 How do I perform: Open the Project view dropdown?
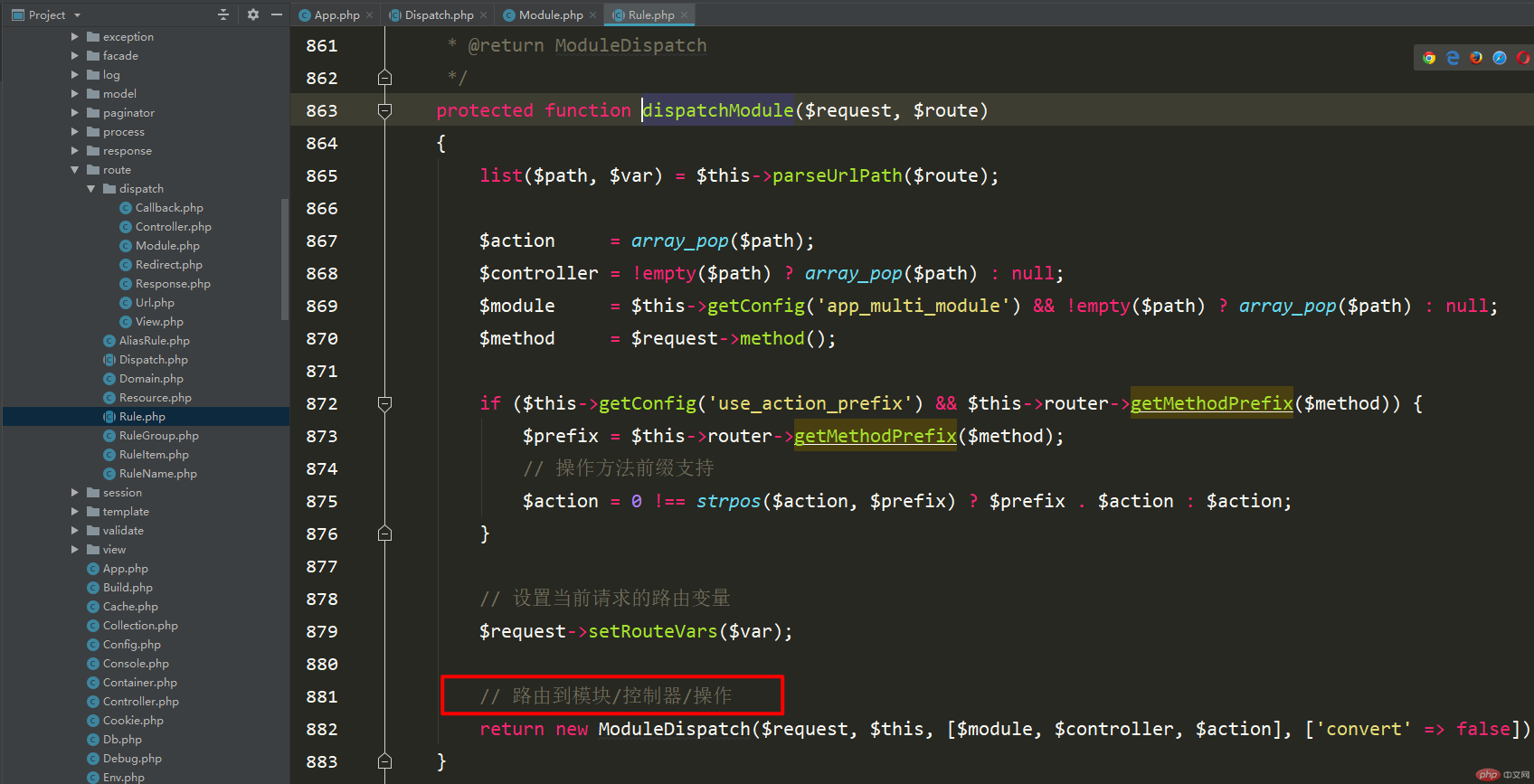coord(77,15)
